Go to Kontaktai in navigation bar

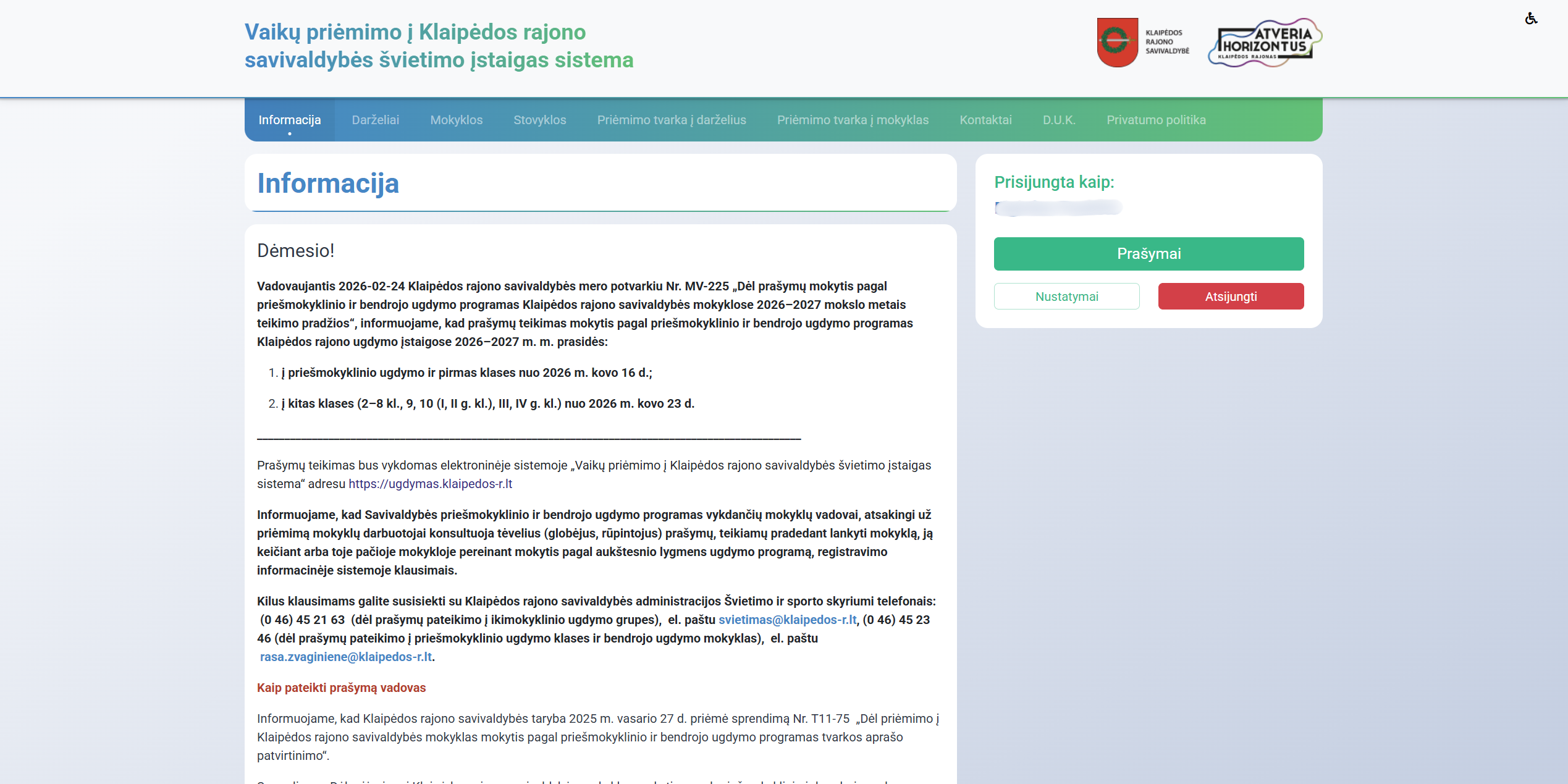(x=985, y=120)
